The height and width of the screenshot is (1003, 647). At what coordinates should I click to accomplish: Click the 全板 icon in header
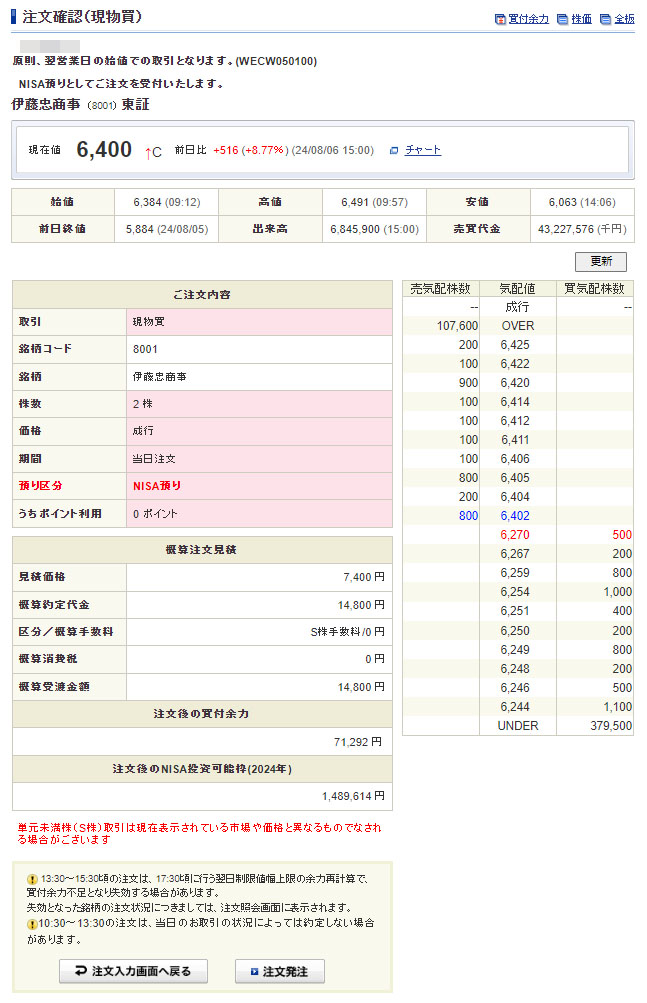click(x=605, y=19)
